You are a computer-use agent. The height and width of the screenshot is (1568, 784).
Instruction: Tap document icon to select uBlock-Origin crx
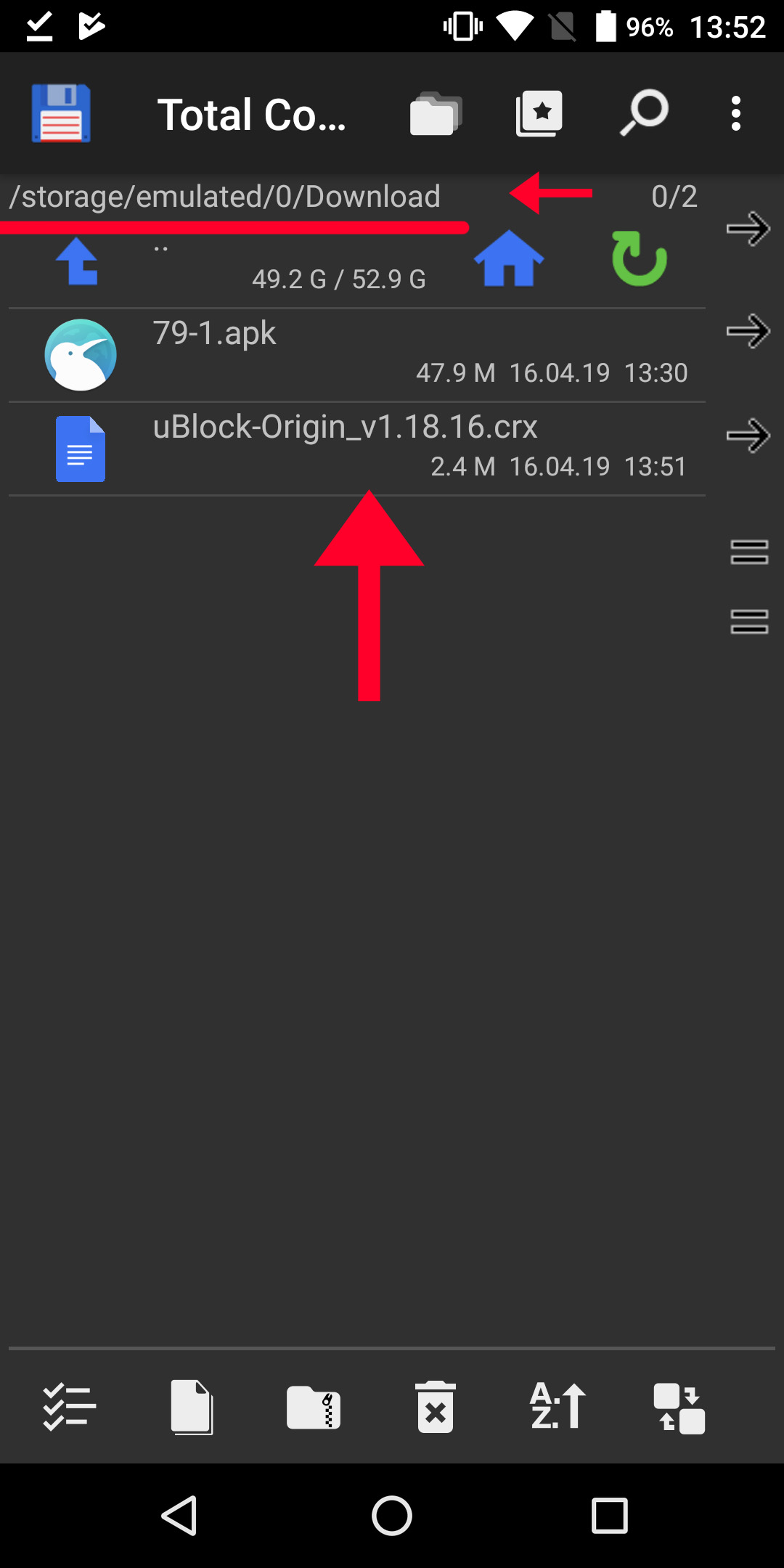click(81, 449)
